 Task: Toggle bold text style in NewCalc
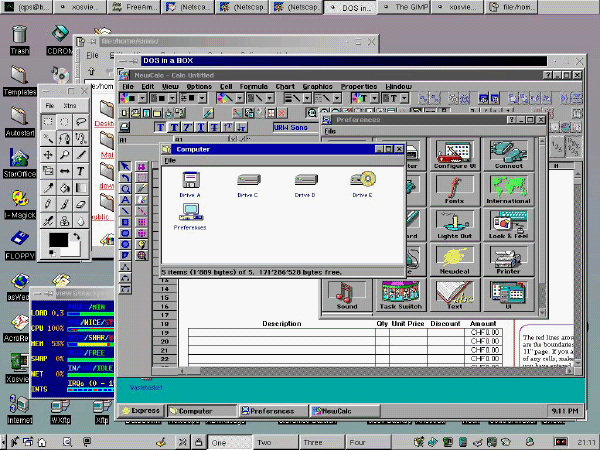pyautogui.click(x=174, y=127)
